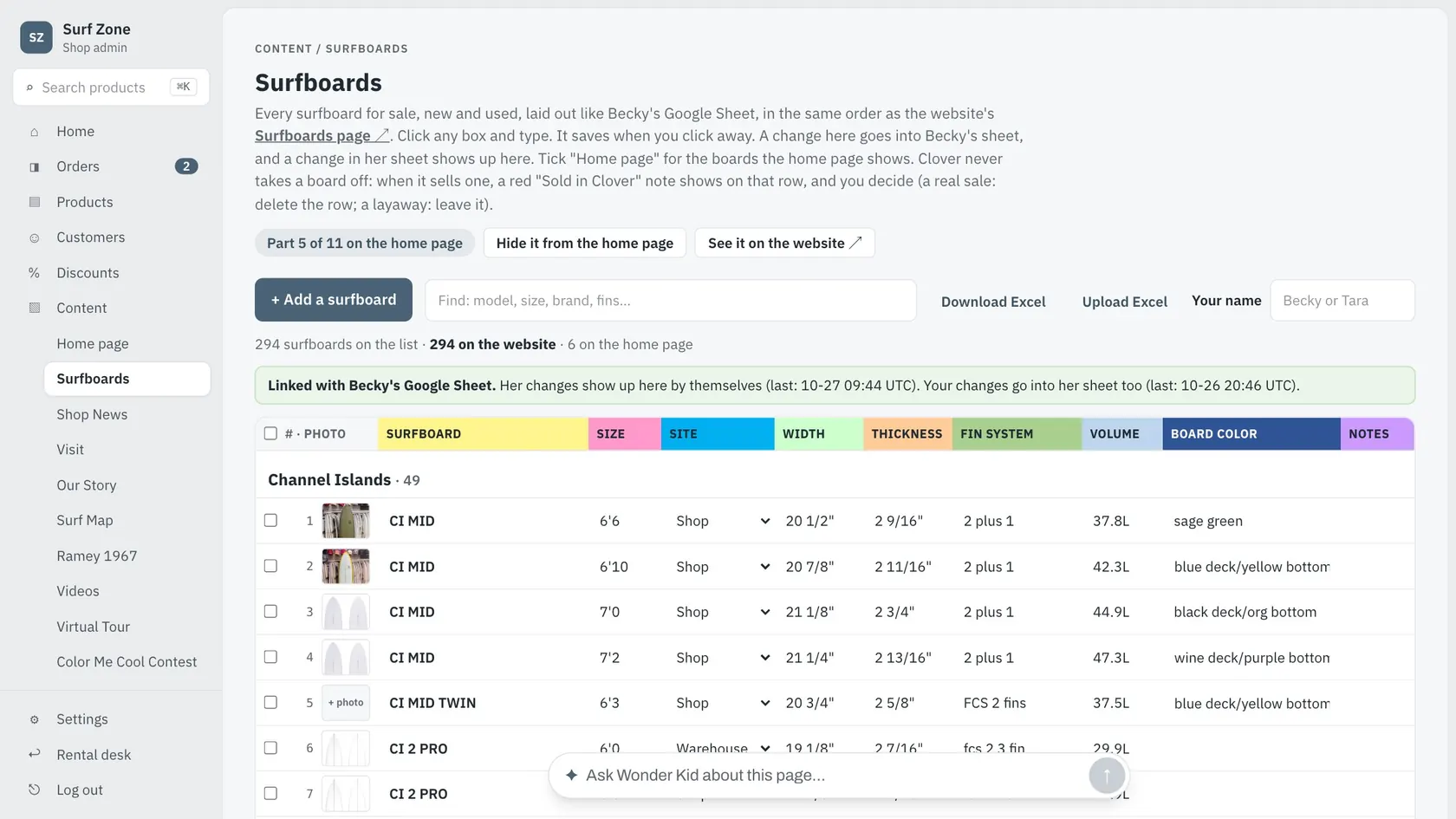Click the Log out icon
Viewport: 1456px width, 819px height.
point(35,790)
